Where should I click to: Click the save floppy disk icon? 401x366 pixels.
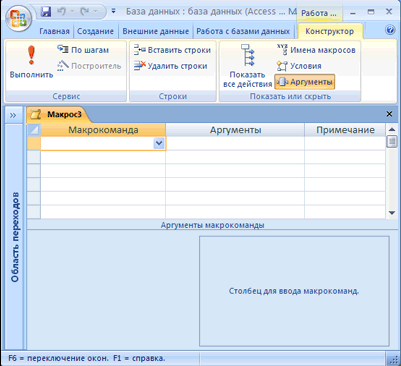coord(46,12)
